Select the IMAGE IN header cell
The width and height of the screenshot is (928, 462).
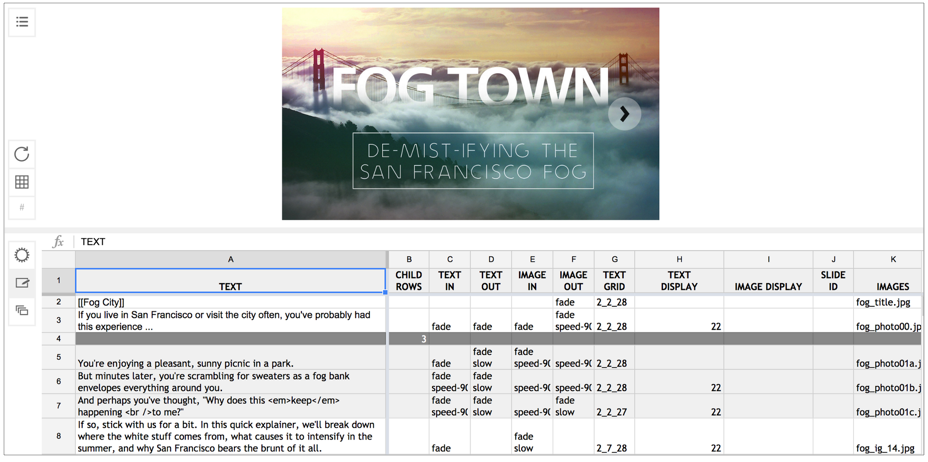click(532, 281)
